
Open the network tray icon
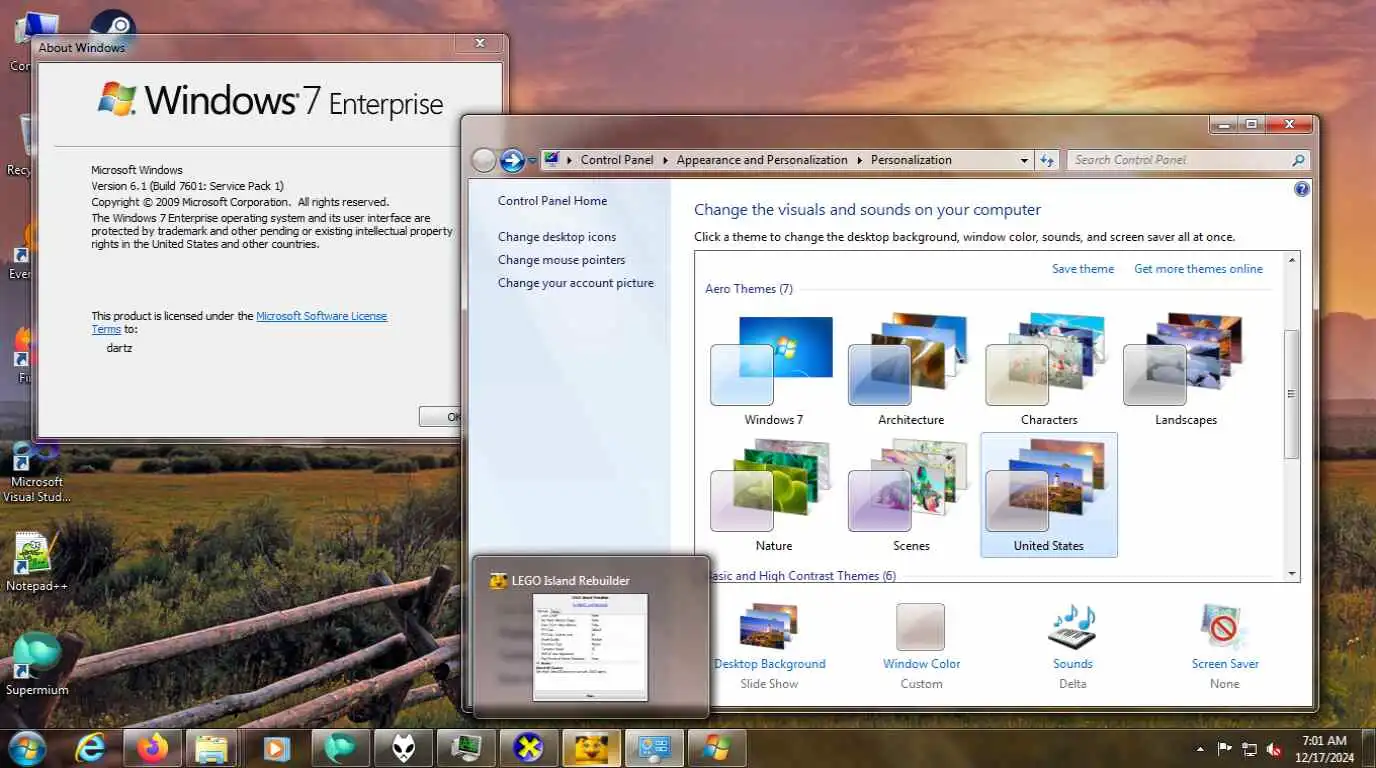pyautogui.click(x=1250, y=749)
